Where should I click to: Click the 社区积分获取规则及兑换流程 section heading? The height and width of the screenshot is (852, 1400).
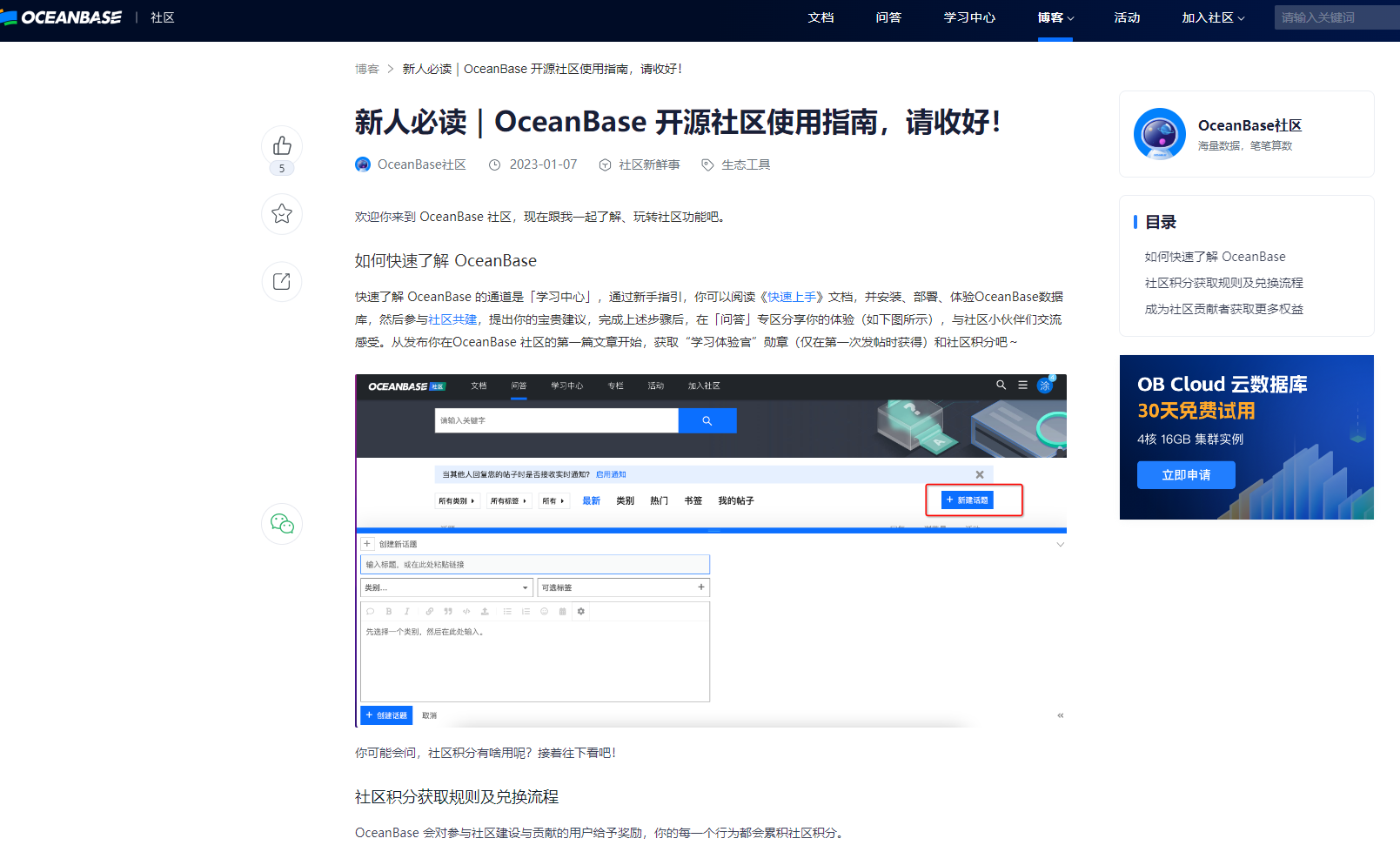click(x=457, y=797)
